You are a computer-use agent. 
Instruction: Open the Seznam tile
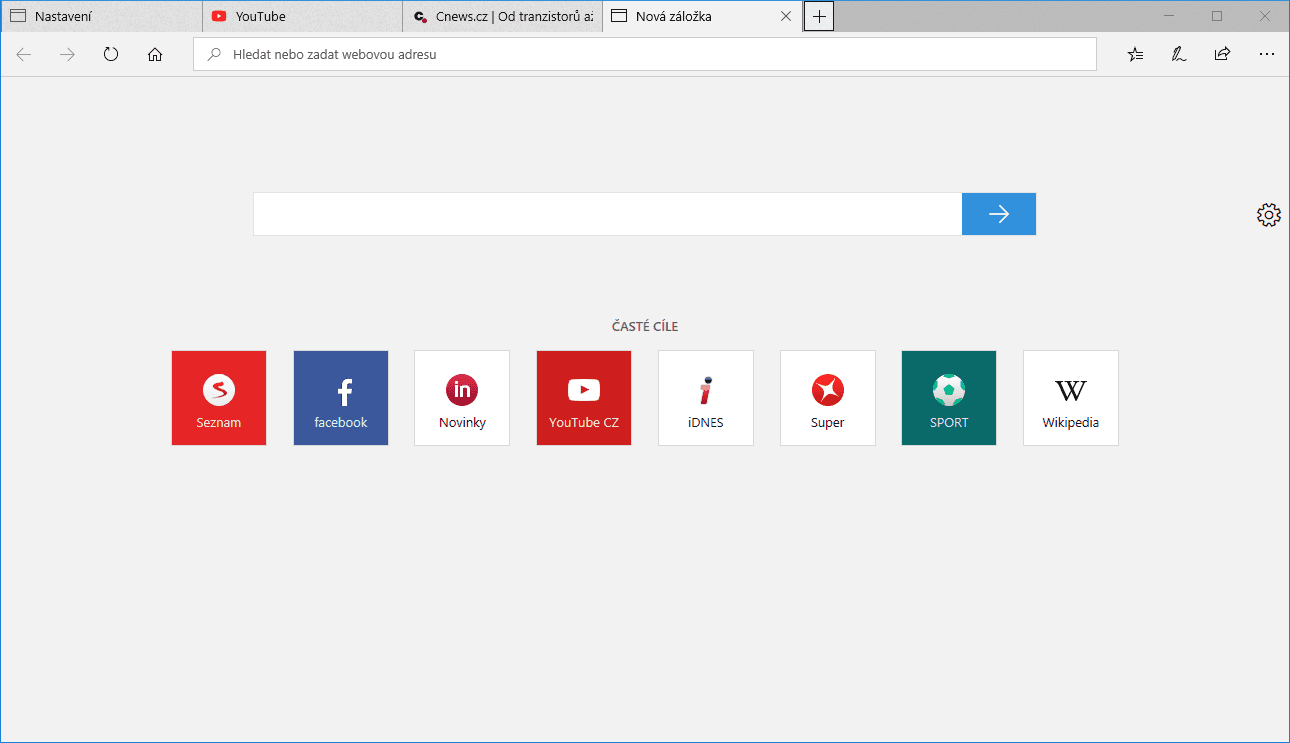pyautogui.click(x=219, y=398)
